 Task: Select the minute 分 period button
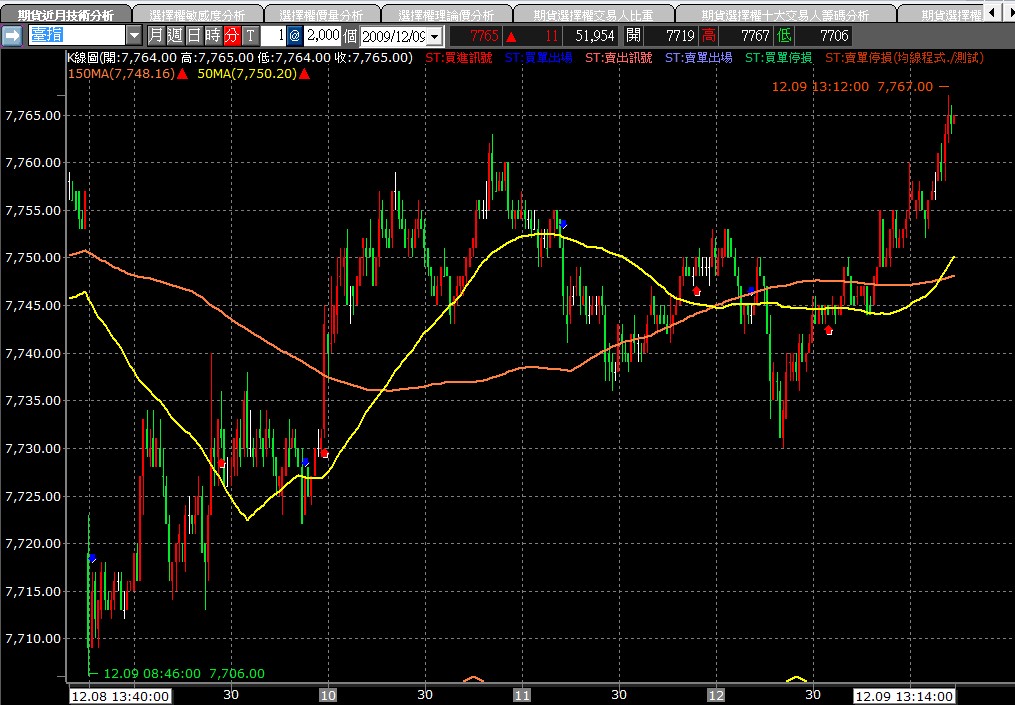pos(231,35)
